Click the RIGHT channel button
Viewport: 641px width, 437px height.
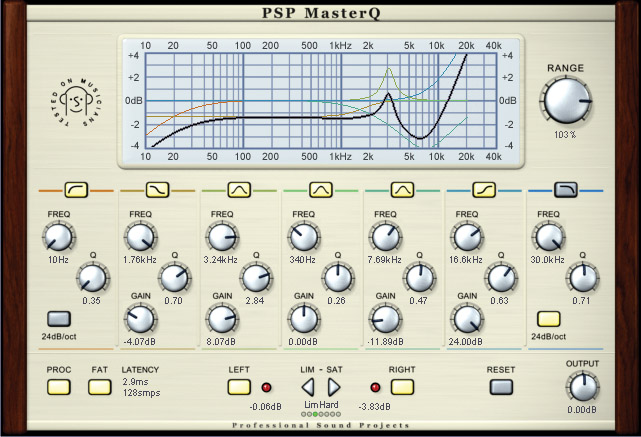[x=402, y=386]
